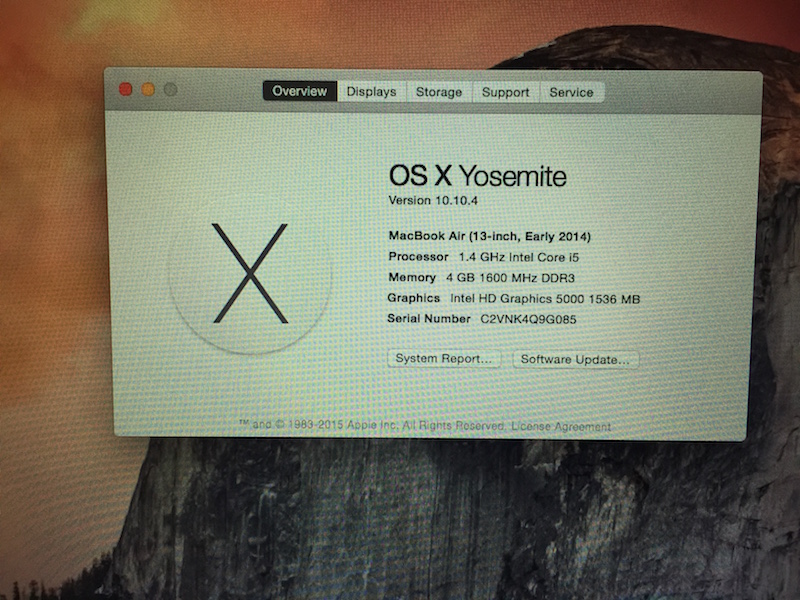Click the 4 GB 1600 MHz DDR3 value
The width and height of the screenshot is (800, 600).
510,278
